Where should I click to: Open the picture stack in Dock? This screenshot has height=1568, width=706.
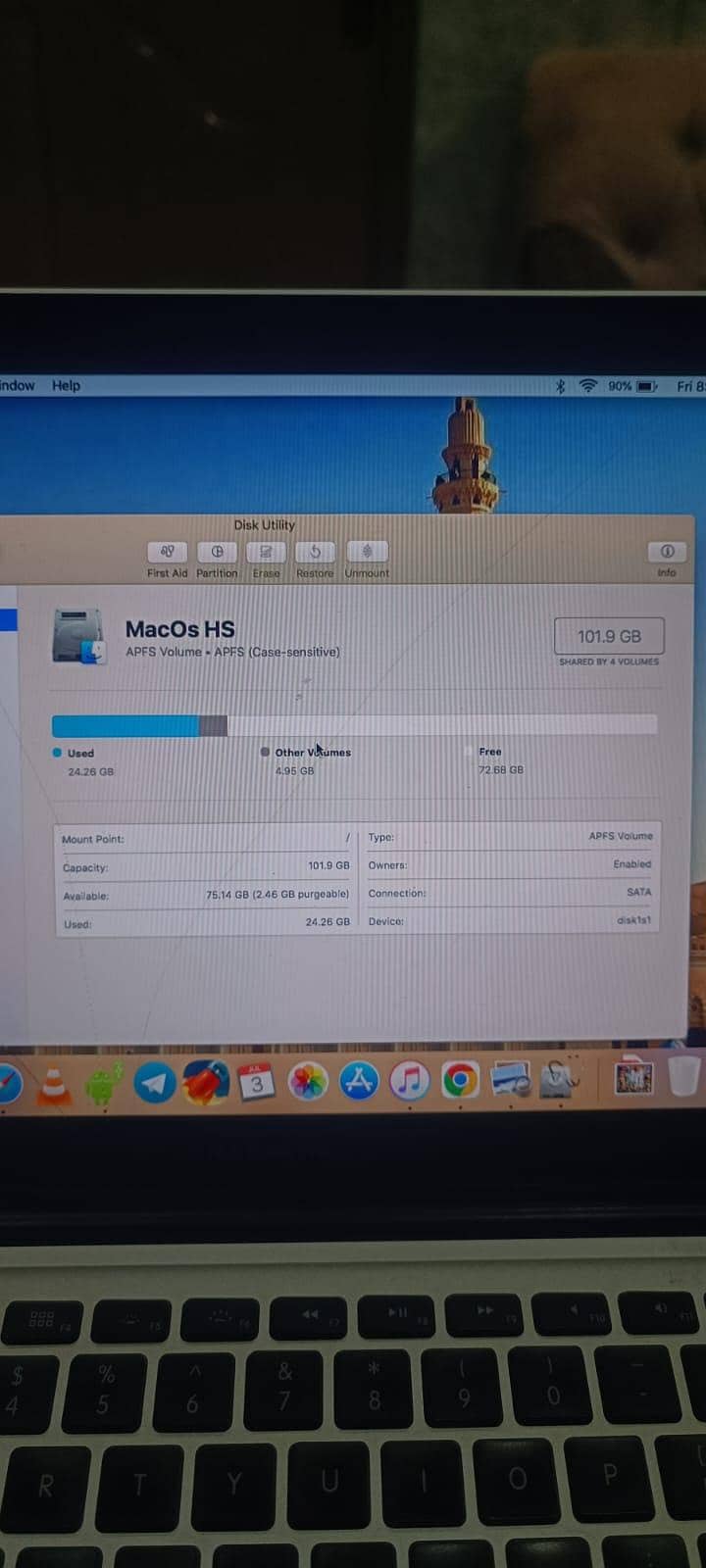click(633, 1077)
